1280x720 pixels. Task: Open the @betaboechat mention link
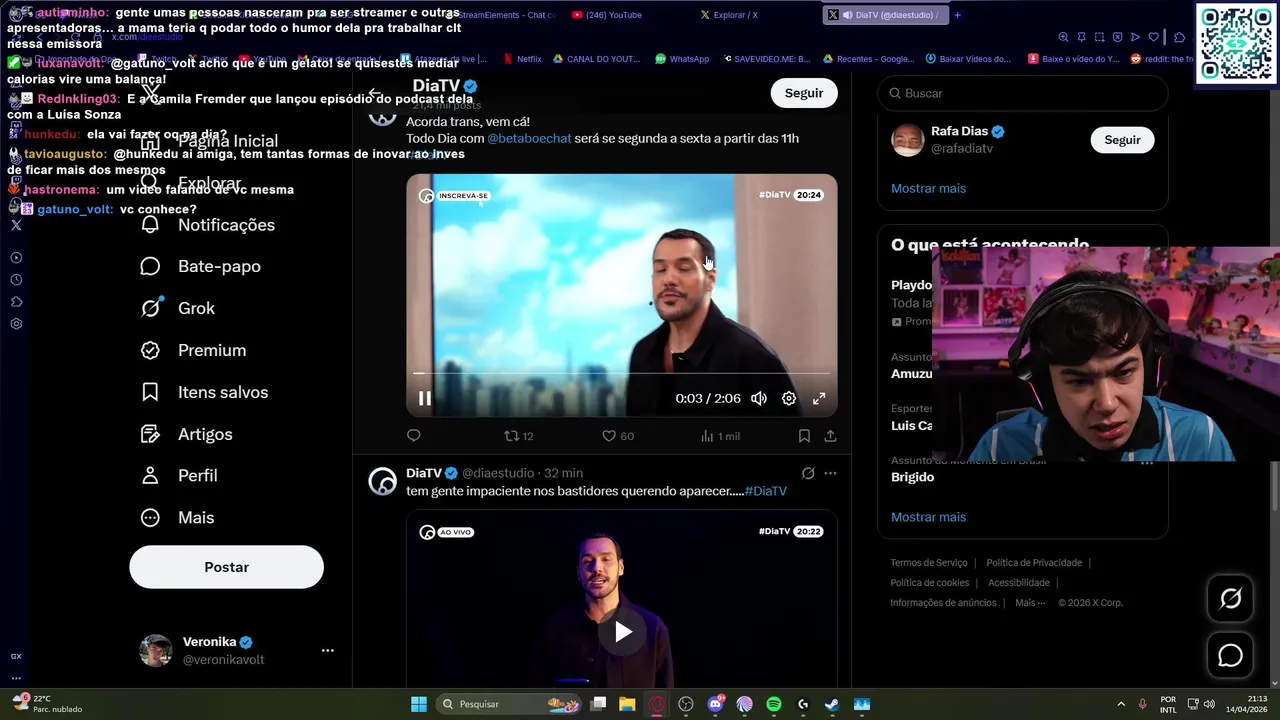pos(529,138)
